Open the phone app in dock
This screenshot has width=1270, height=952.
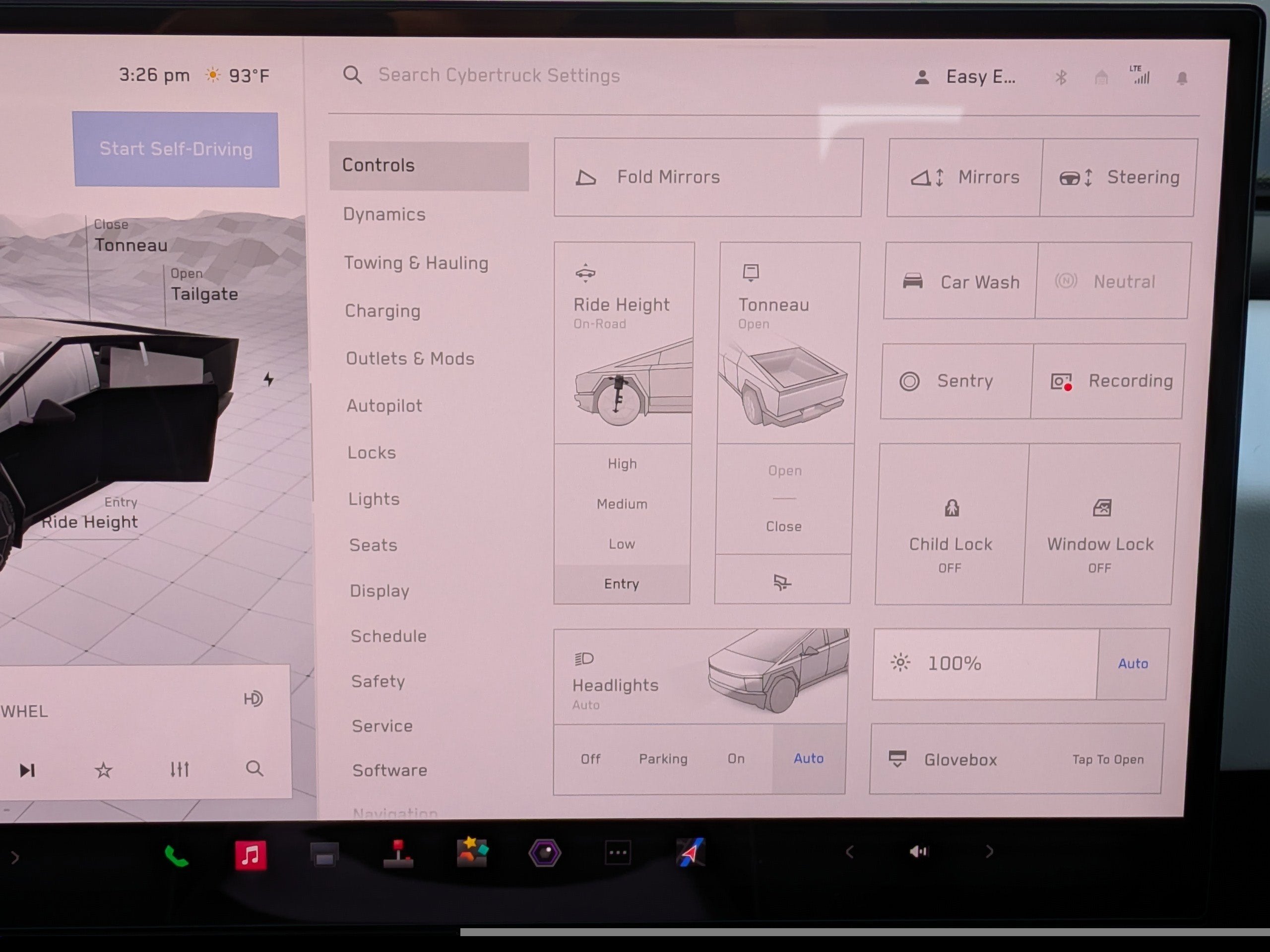click(x=176, y=856)
